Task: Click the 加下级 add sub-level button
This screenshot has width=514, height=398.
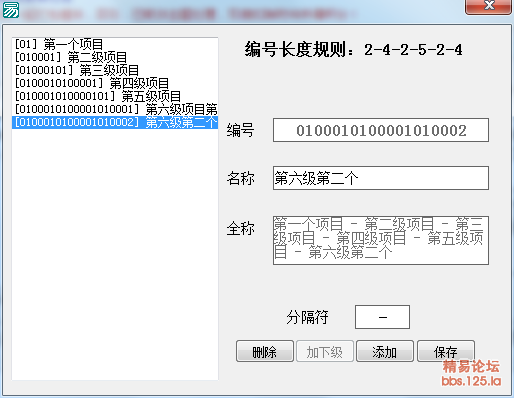Action: point(325,351)
